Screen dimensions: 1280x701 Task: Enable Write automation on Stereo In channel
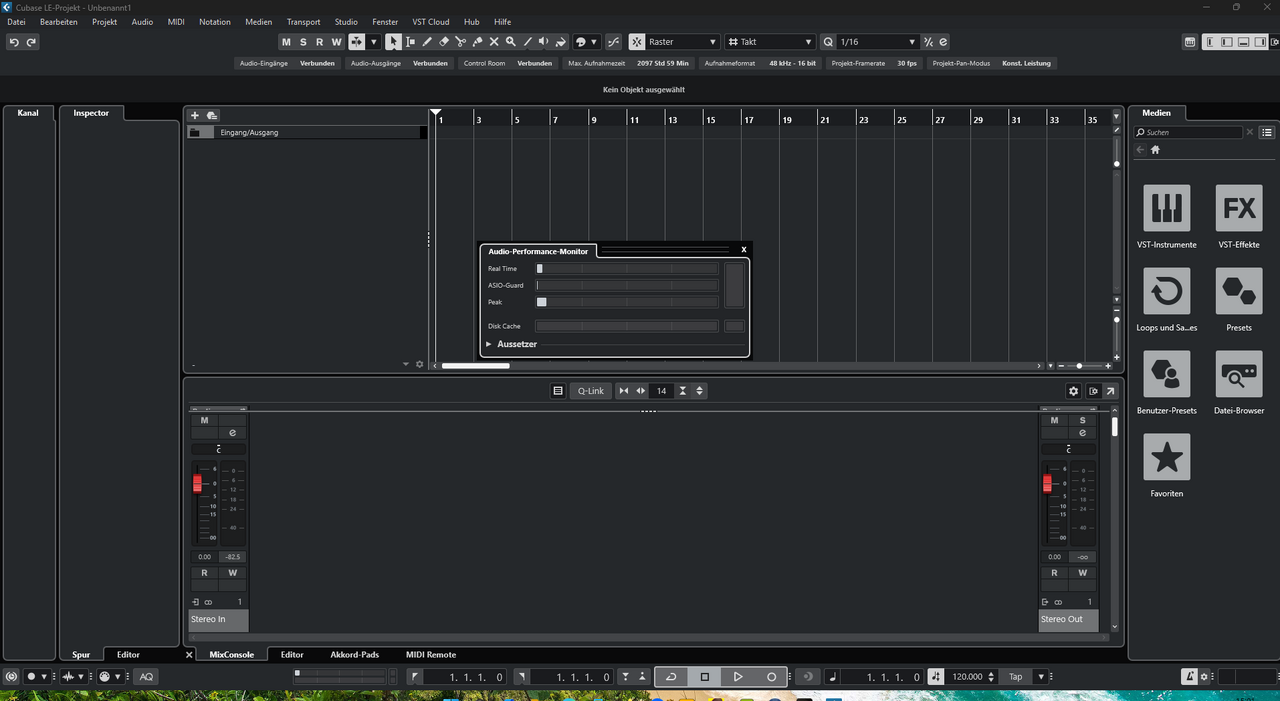233,573
